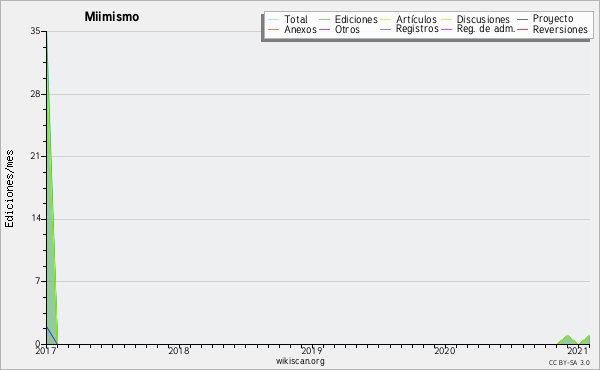The width and height of the screenshot is (600, 370).
Task: Click the purple Otros line swatch
Action: click(324, 29)
